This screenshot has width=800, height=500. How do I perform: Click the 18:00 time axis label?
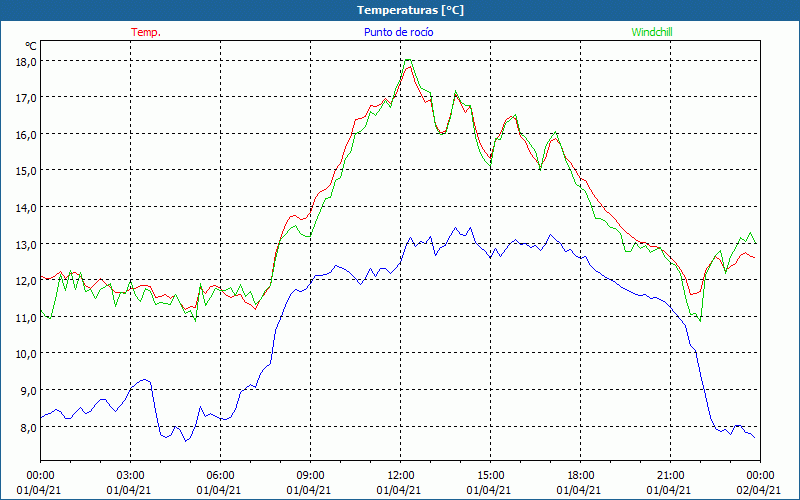point(581,476)
